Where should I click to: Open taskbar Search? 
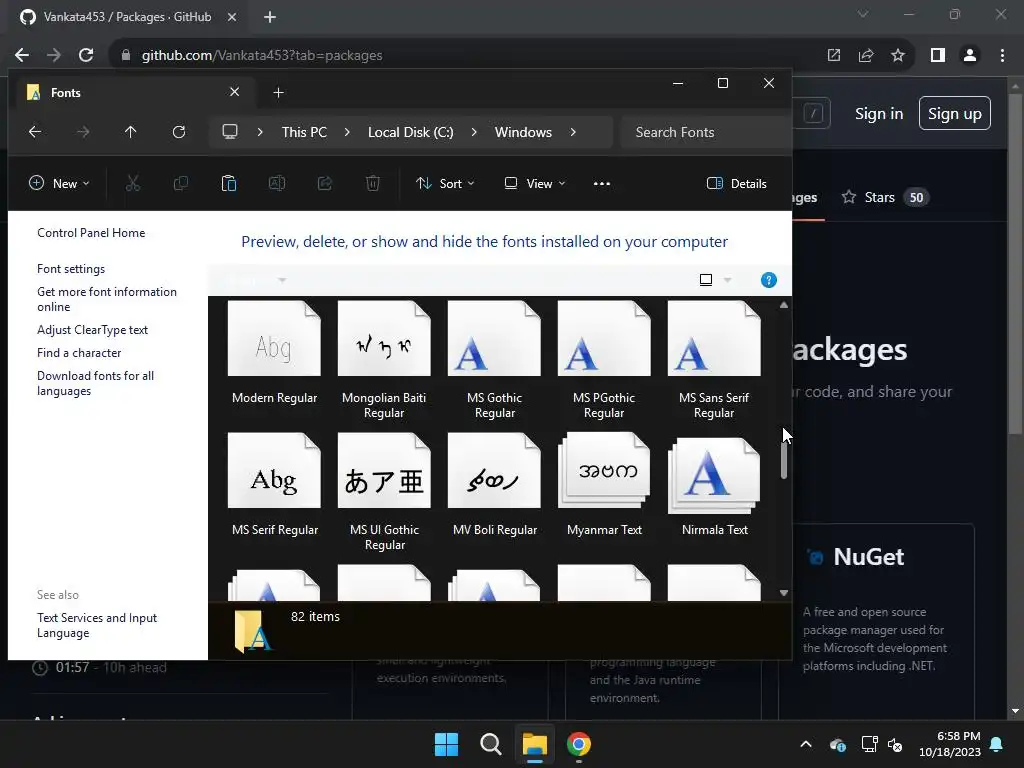pos(490,744)
